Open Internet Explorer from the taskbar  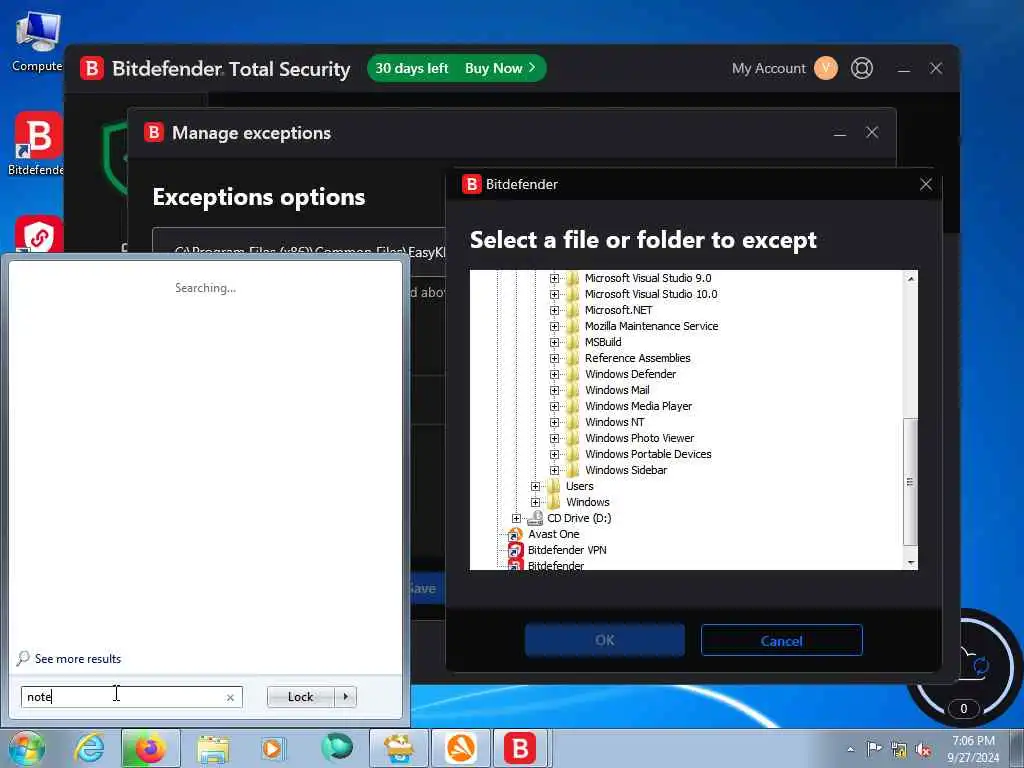click(89, 748)
